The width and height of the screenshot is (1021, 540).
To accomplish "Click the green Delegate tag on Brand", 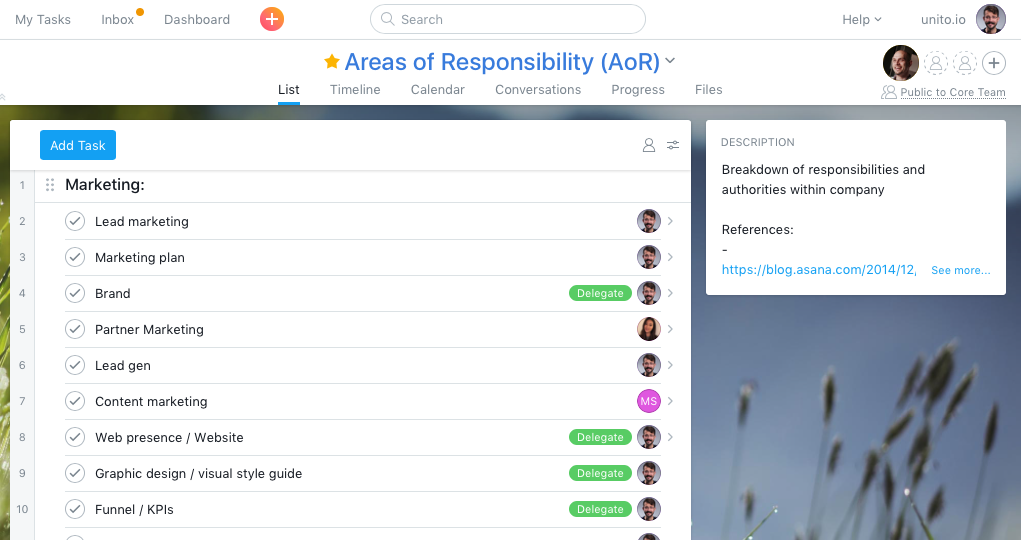I will click(x=600, y=293).
